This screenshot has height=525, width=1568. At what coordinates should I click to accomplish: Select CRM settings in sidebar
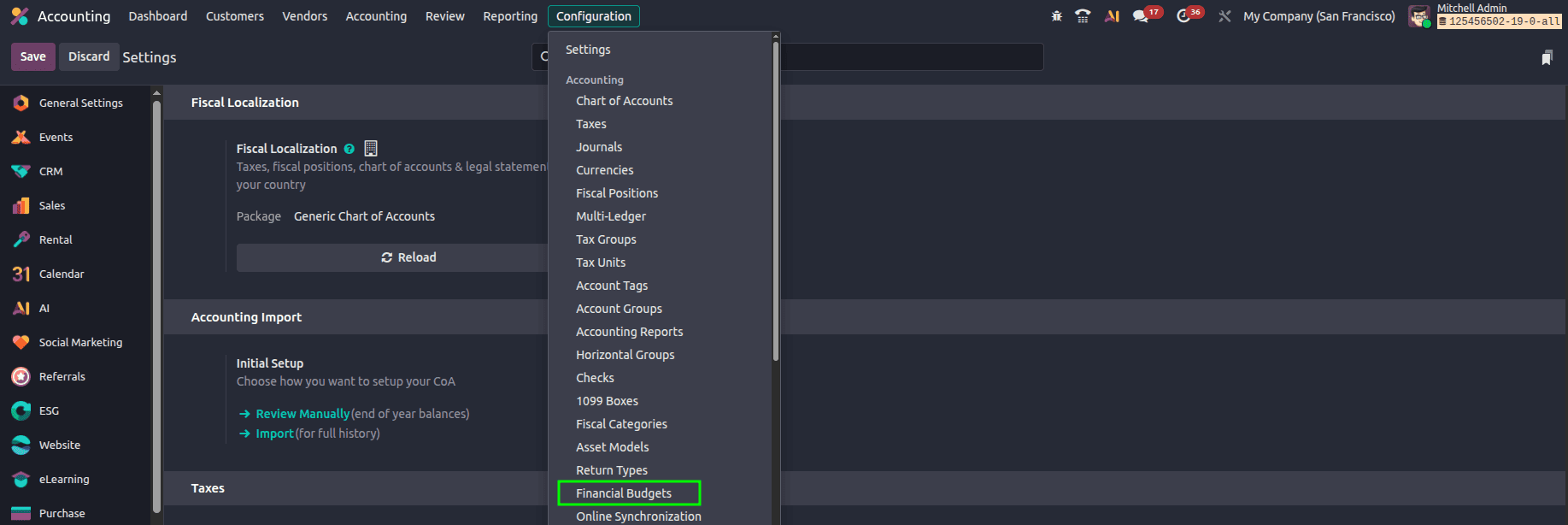click(x=75, y=171)
